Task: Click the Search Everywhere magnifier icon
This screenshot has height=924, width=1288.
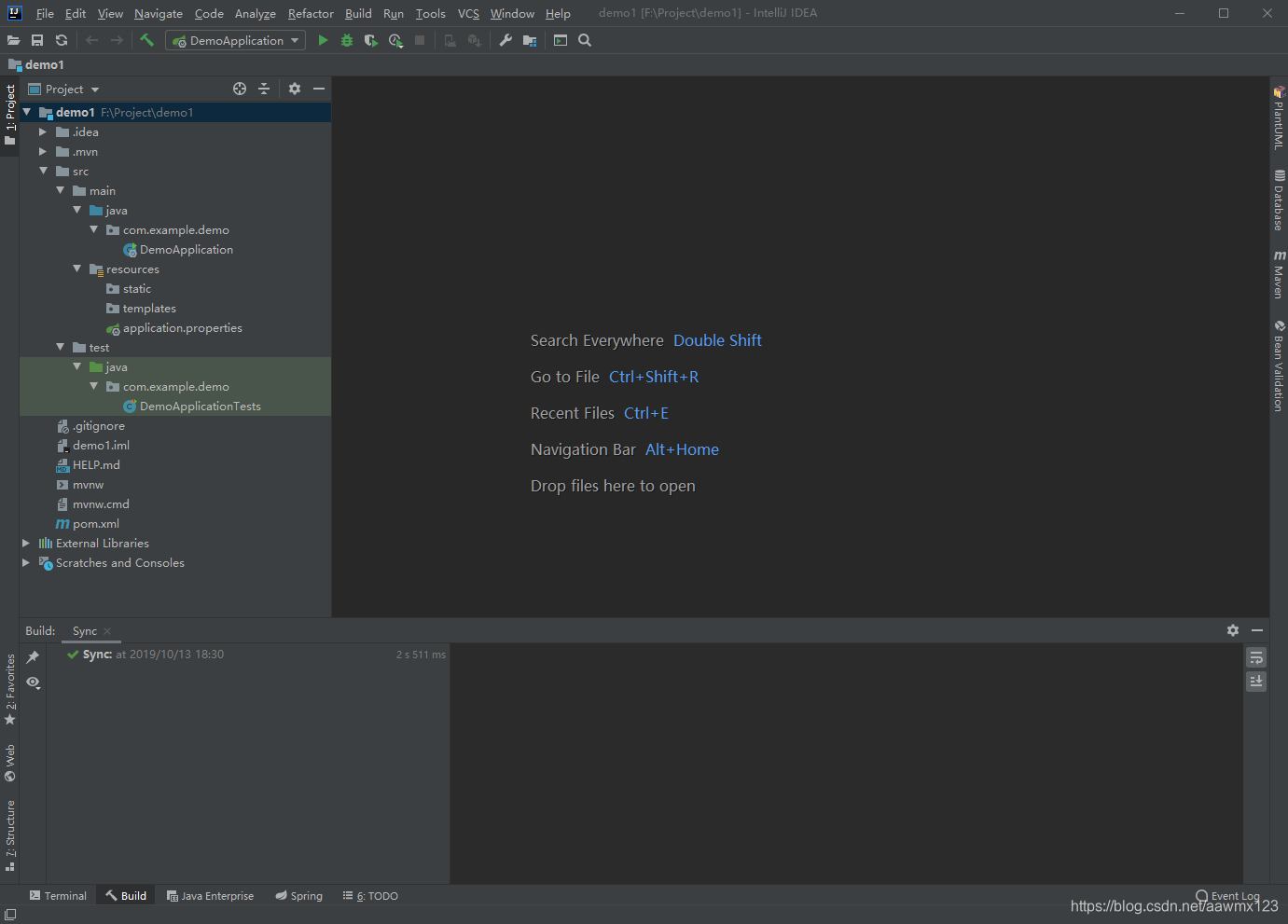Action: point(585,40)
